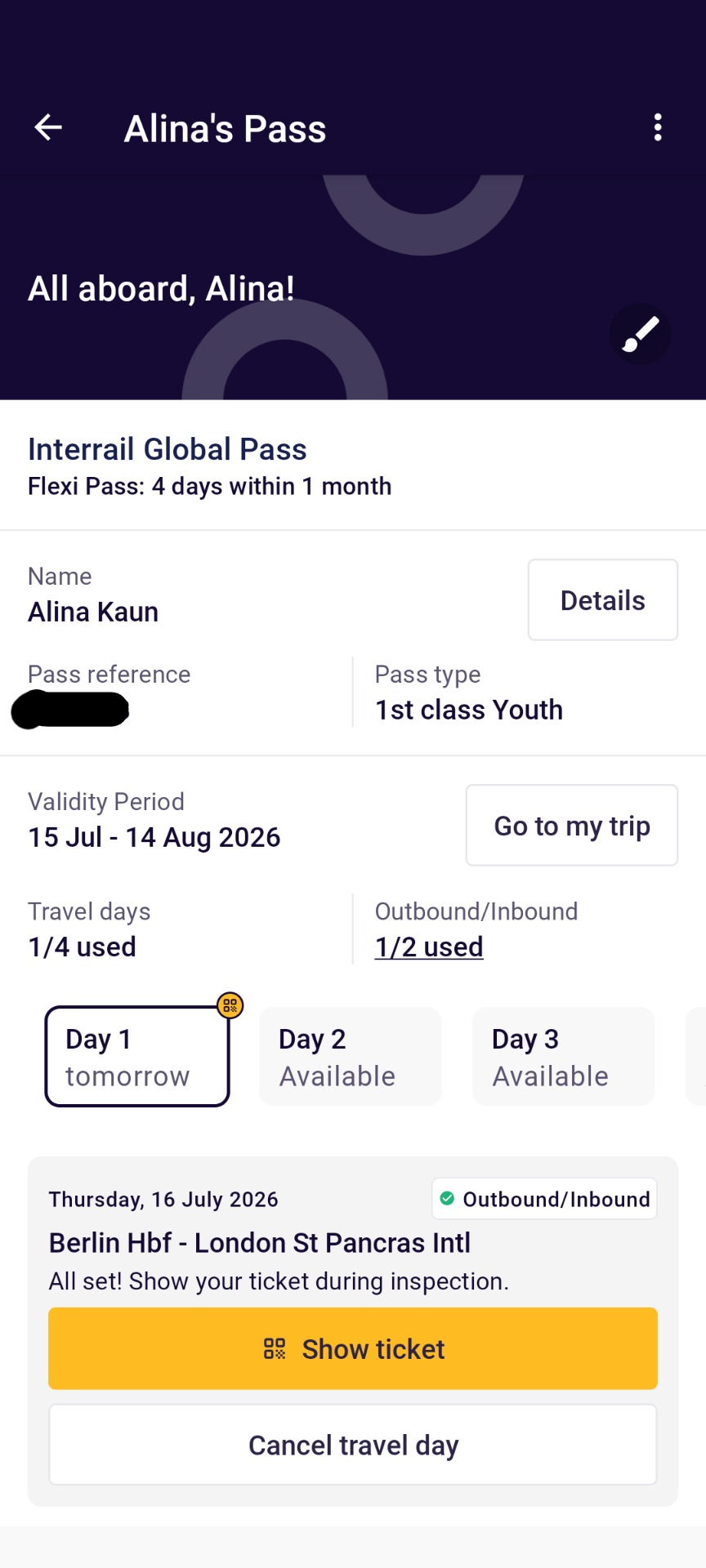The width and height of the screenshot is (706, 1568).
Task: Tap the paintbrush customize icon
Action: (x=640, y=334)
